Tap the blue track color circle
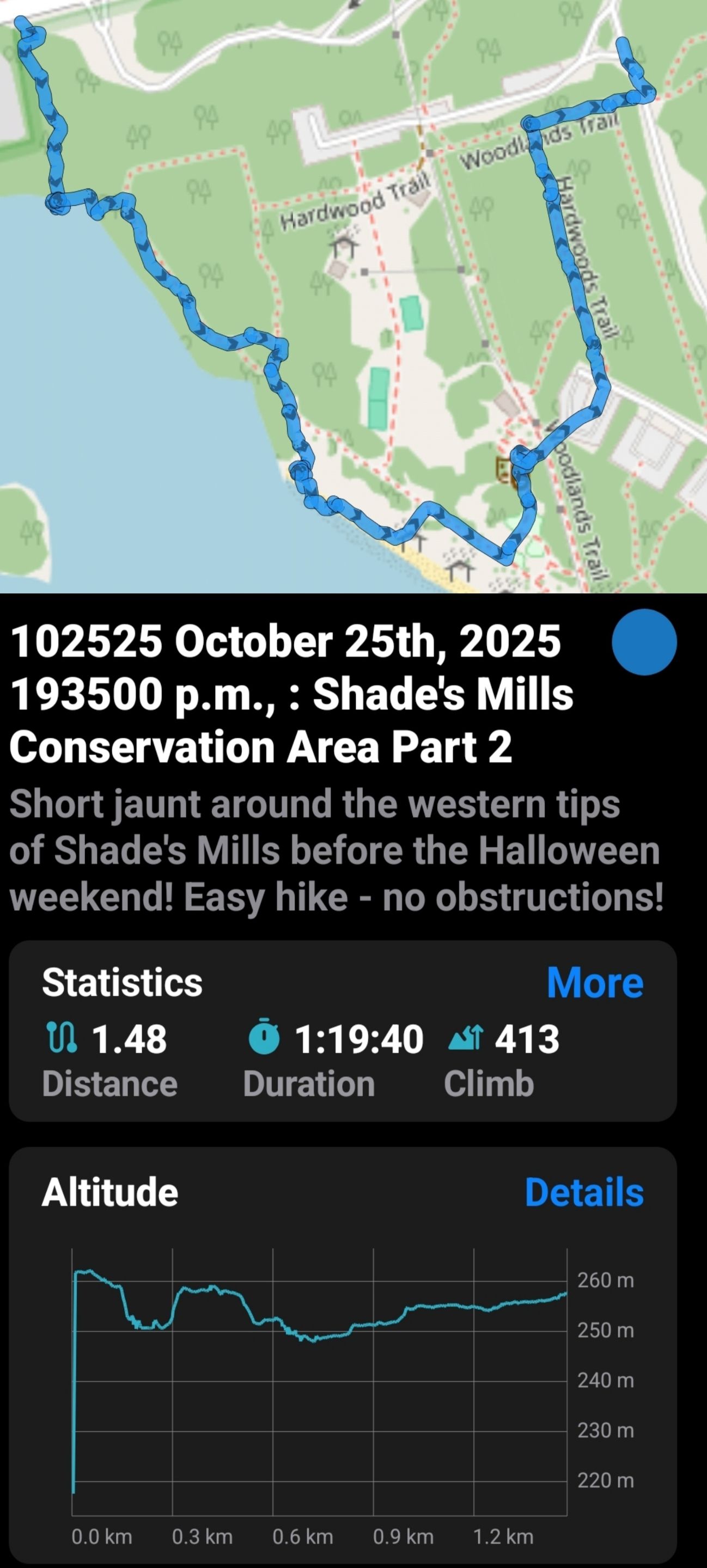The width and height of the screenshot is (707, 1568). [x=644, y=642]
